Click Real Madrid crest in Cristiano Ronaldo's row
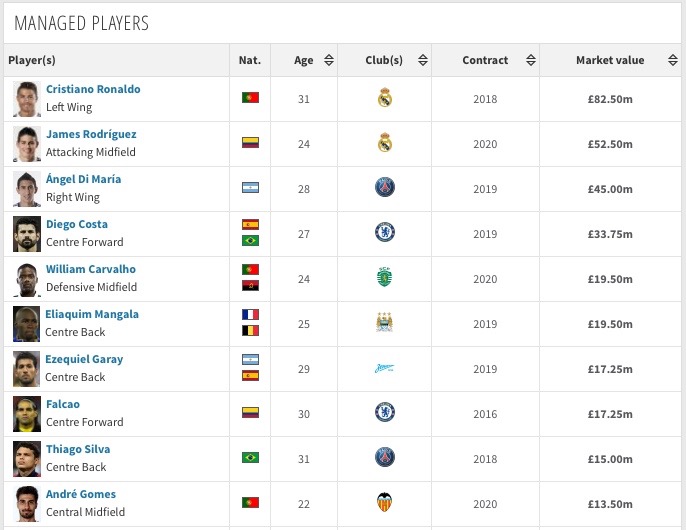This screenshot has width=686, height=530. click(385, 98)
